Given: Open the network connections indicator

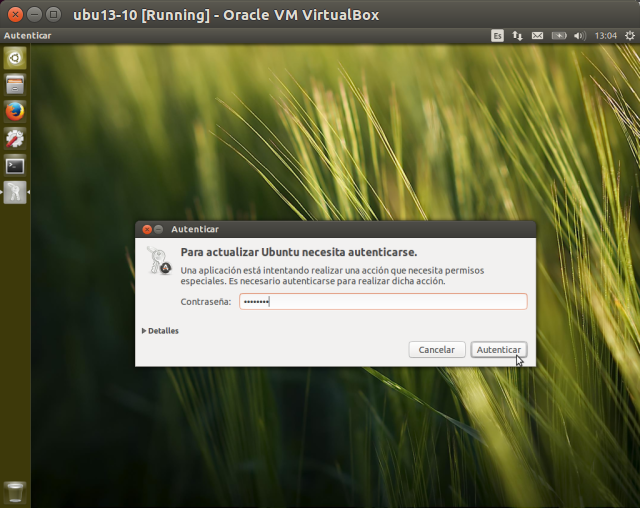Looking at the screenshot, I should [517, 36].
